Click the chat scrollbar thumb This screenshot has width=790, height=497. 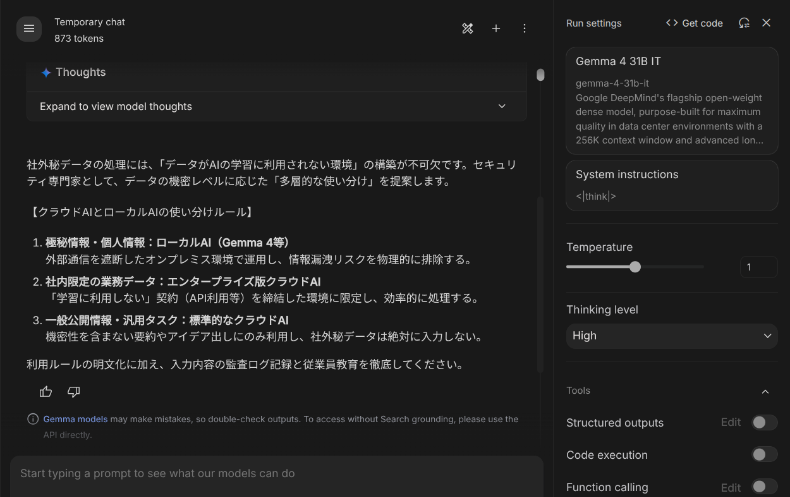(540, 75)
